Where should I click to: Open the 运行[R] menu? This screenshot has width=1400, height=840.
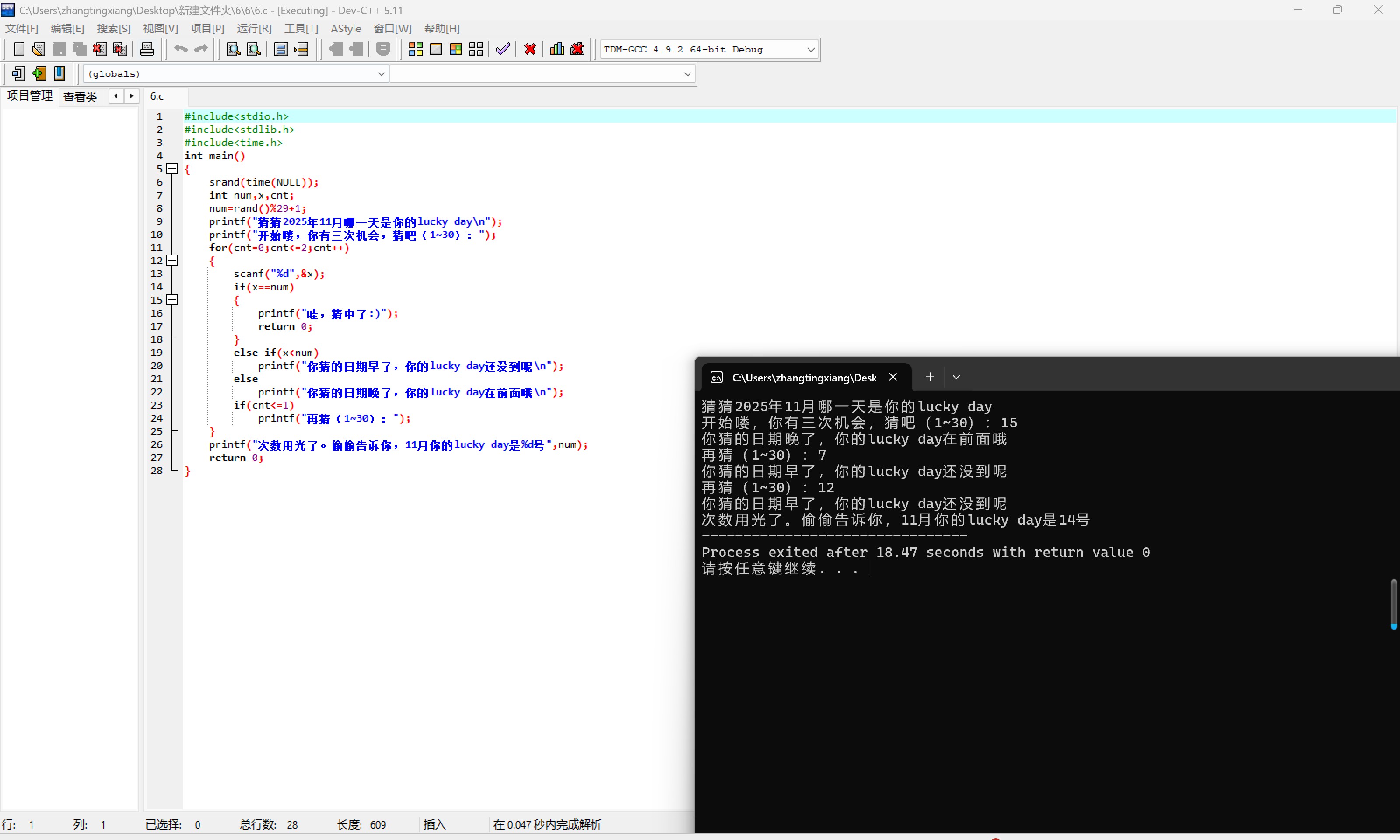point(254,28)
